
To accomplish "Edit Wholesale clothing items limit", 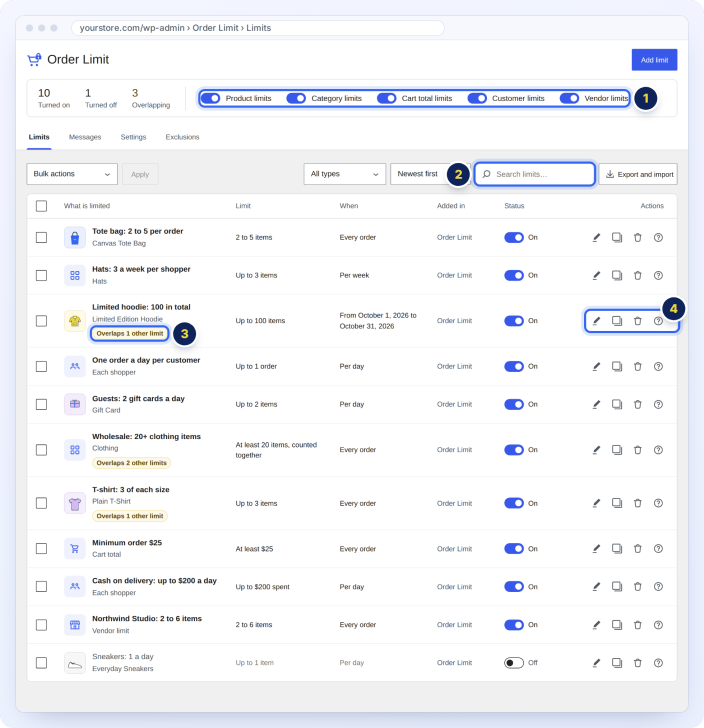I will pyautogui.click(x=596, y=450).
